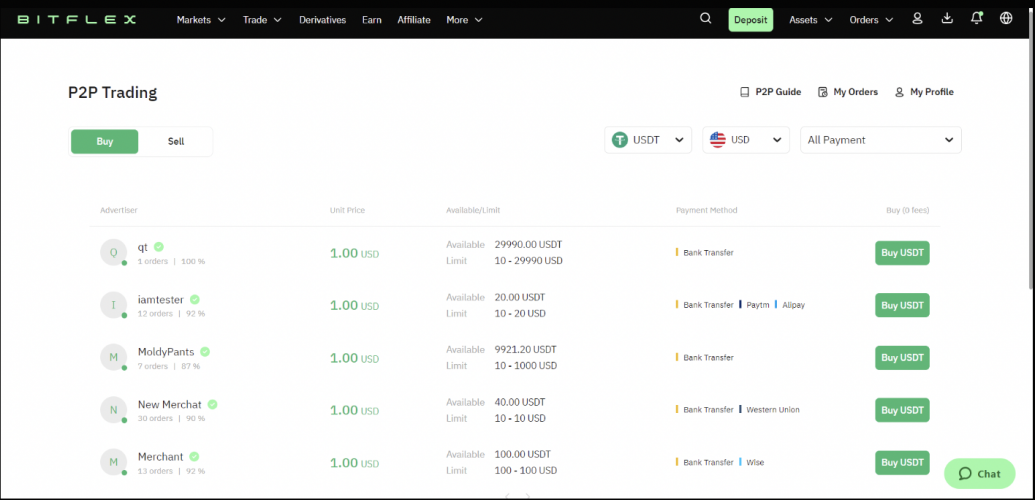Click the 9921.20 USDT available amount

(x=525, y=349)
